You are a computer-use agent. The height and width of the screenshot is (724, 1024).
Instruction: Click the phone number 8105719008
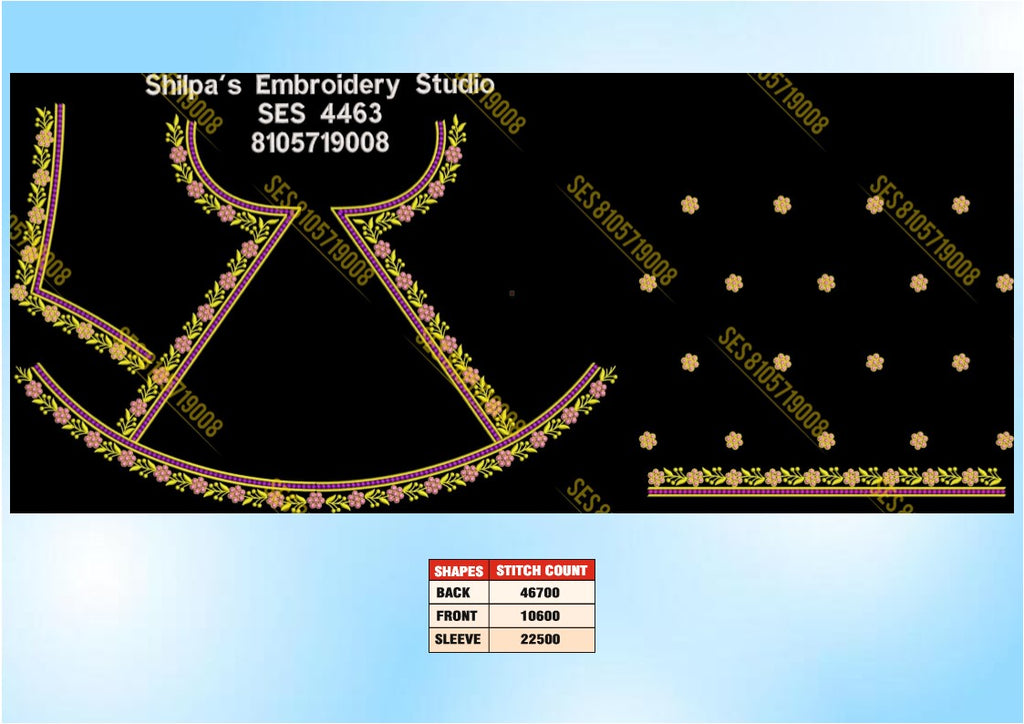tap(319, 142)
